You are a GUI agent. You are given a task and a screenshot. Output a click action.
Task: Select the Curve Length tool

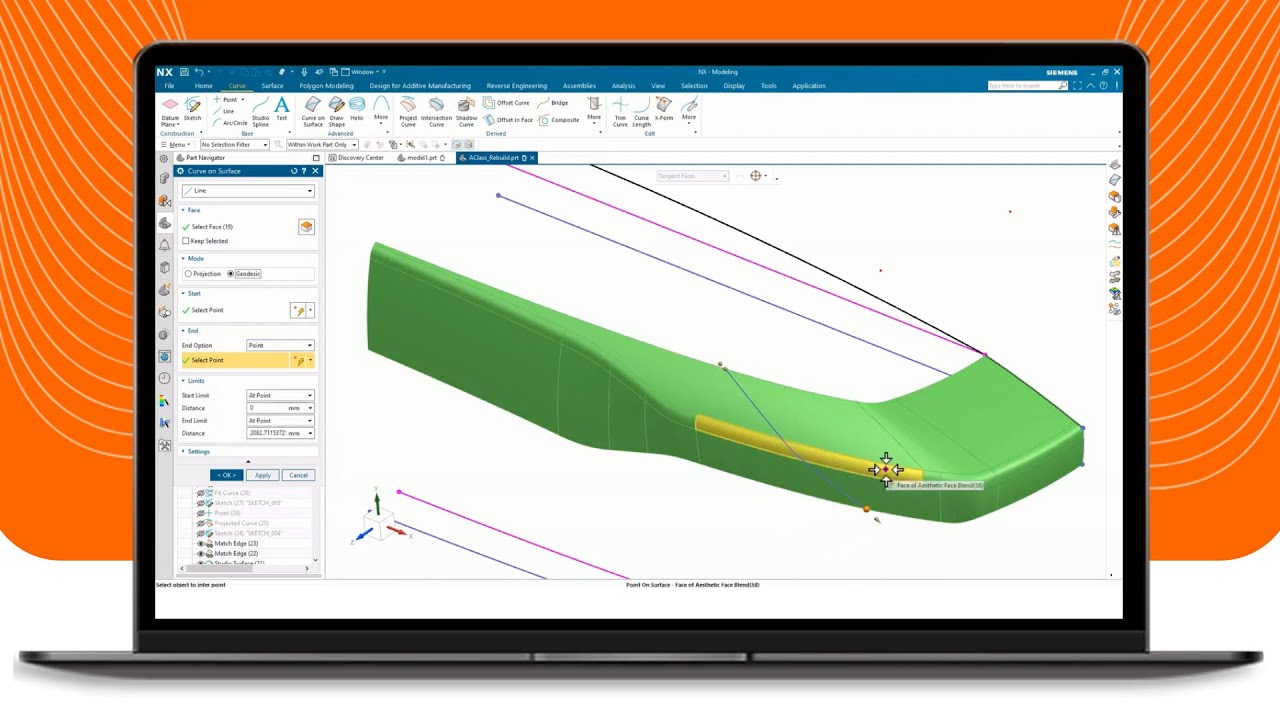[x=641, y=112]
